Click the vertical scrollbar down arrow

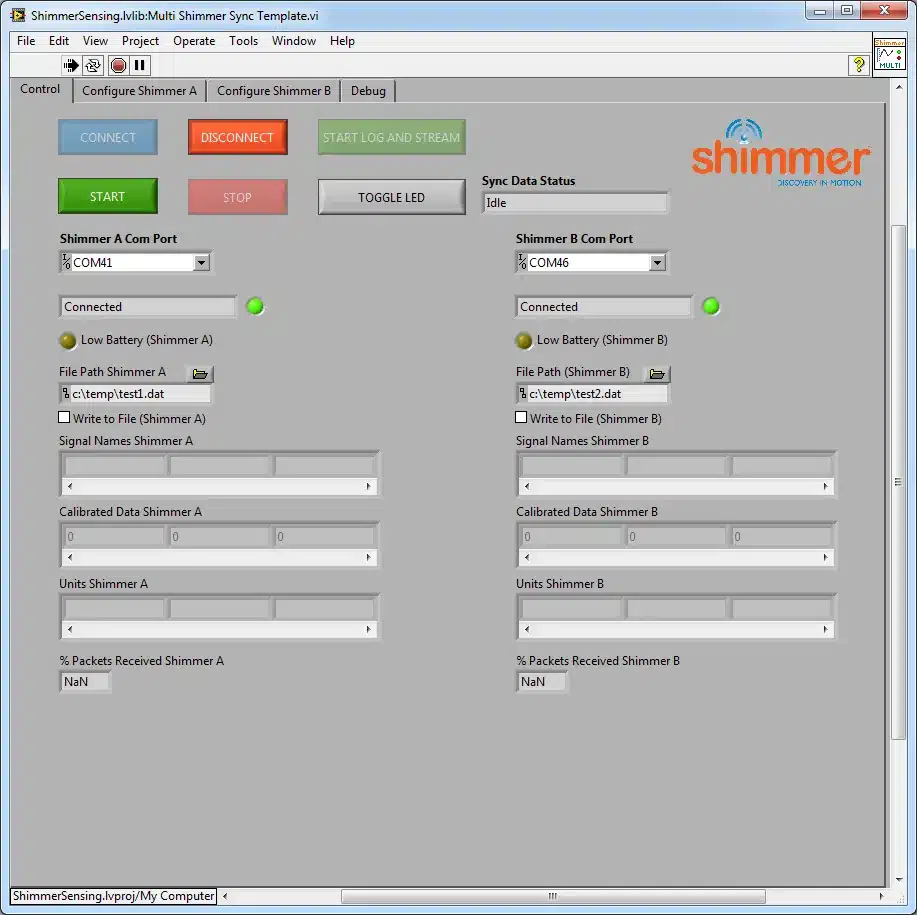click(x=898, y=879)
